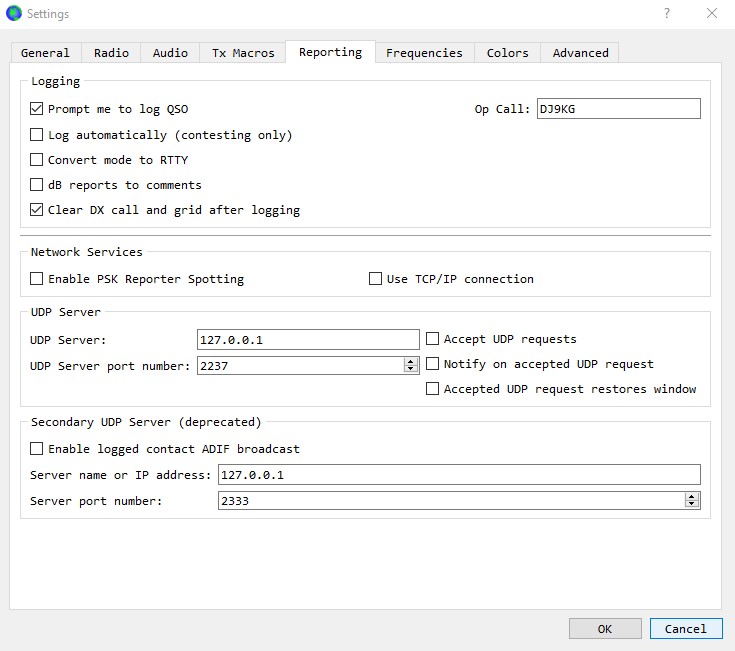Image resolution: width=735 pixels, height=651 pixels.
Task: Toggle Accept UDP requests checkbox
Action: (432, 339)
